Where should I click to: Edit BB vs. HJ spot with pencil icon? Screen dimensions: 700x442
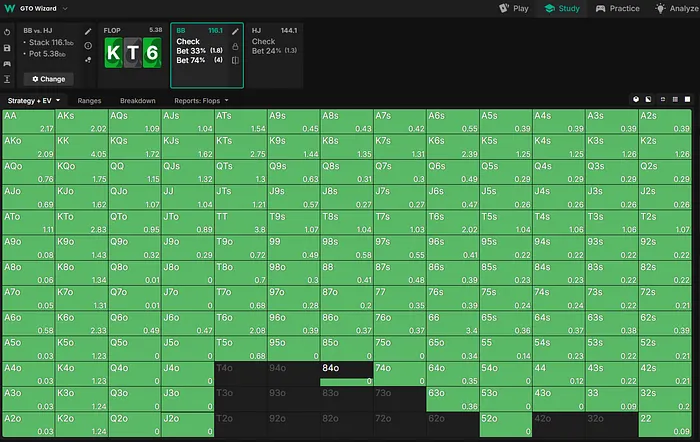coord(88,32)
